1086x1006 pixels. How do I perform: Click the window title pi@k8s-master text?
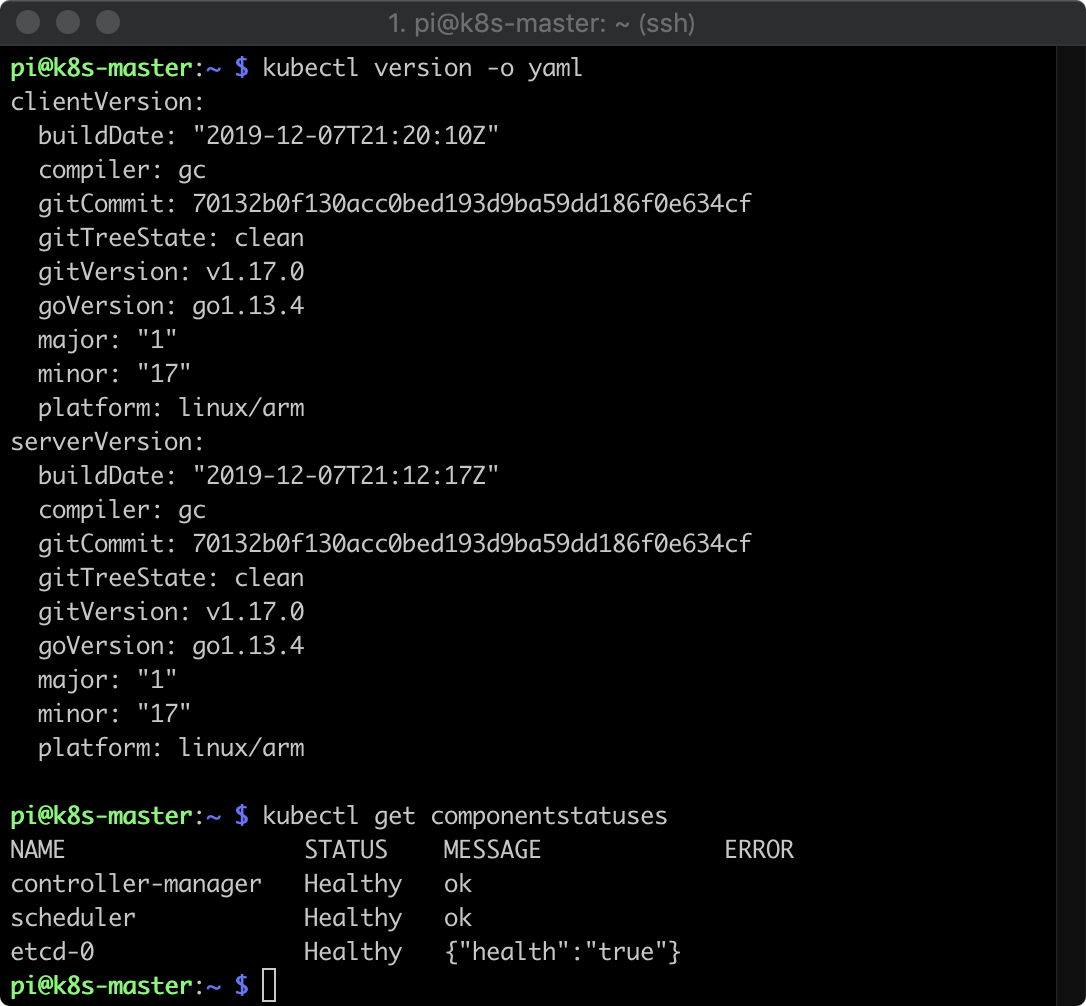(543, 21)
